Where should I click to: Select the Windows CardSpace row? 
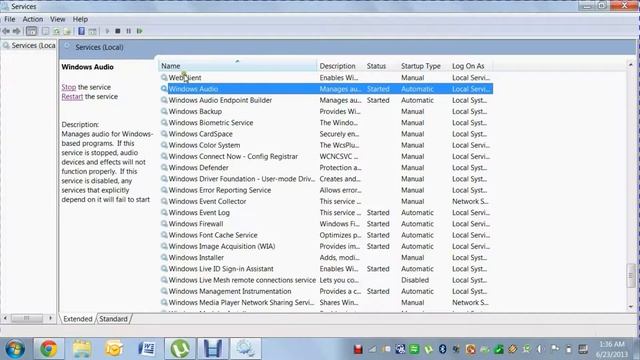pos(327,134)
